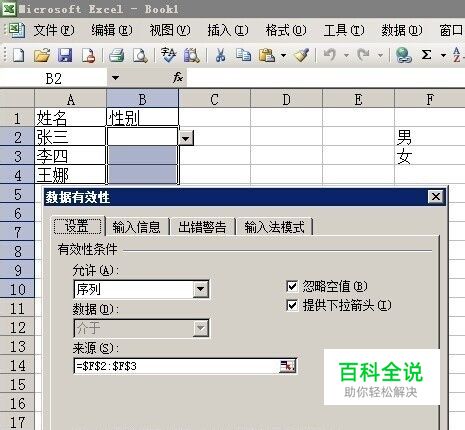Image resolution: width=465 pixels, height=430 pixels.
Task: Open the 格式 menu
Action: [286, 31]
